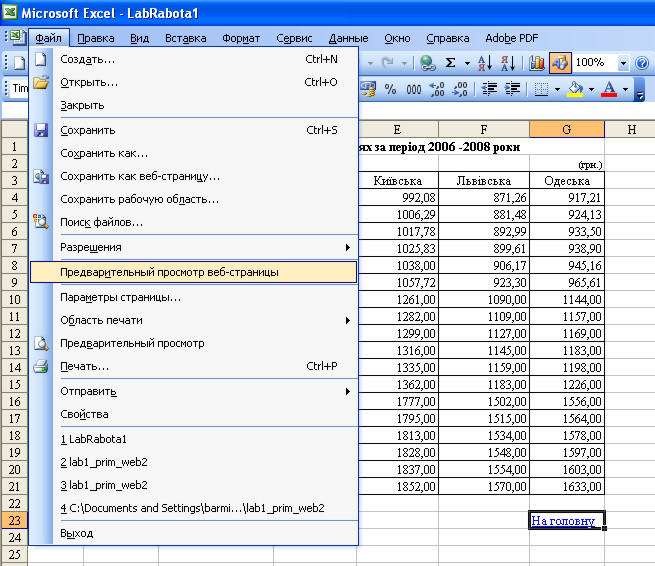The height and width of the screenshot is (566, 655).
Task: Open the Сервис menu
Action: 294,38
